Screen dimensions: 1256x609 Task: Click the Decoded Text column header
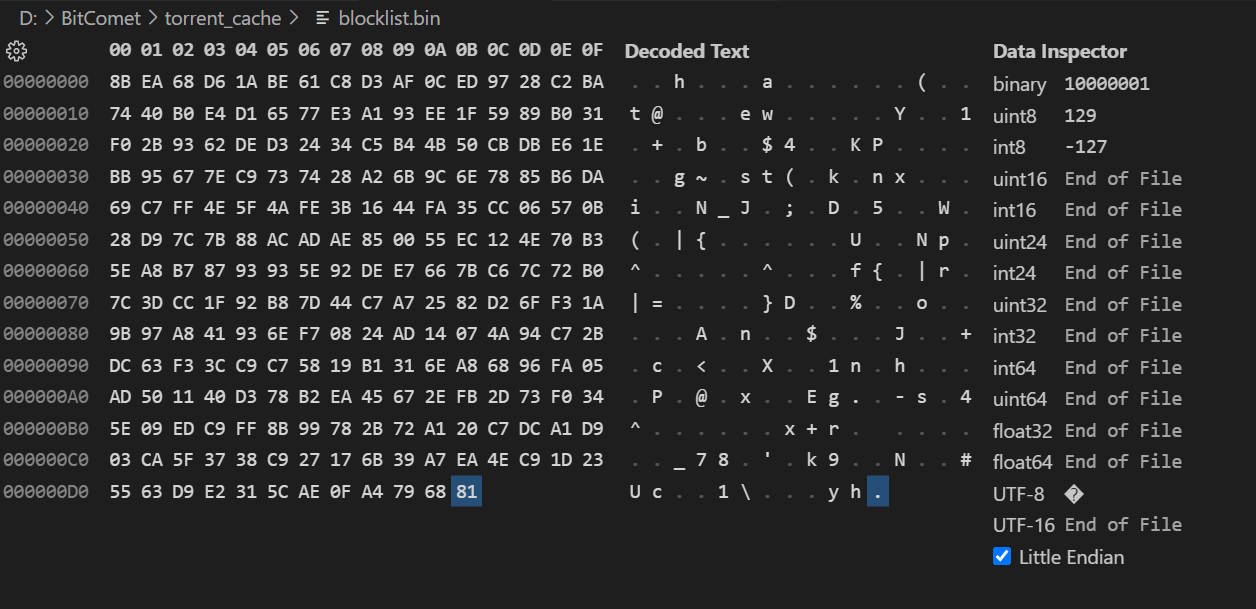pos(686,51)
